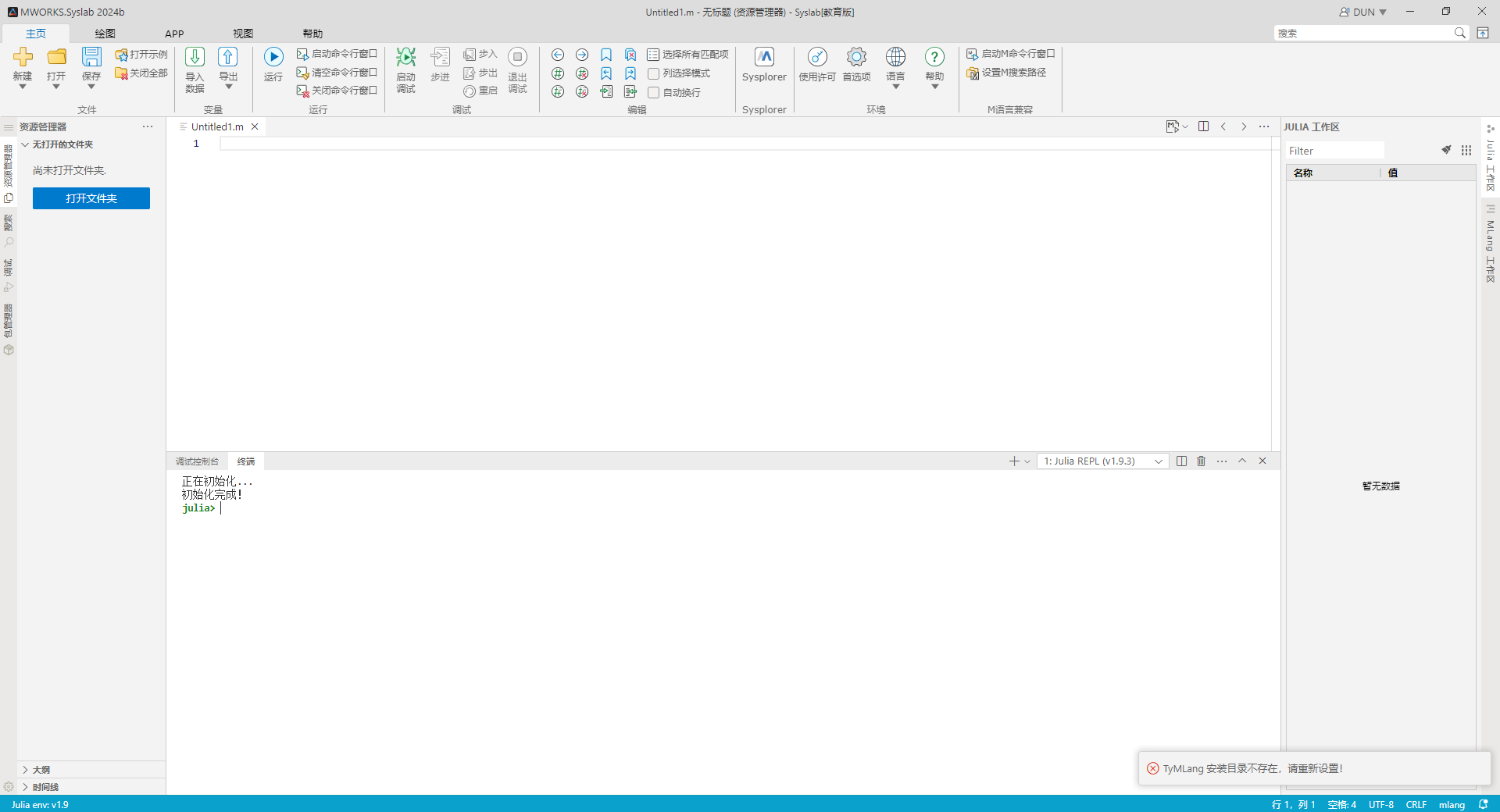Close the Untitled1.m editor tab

tap(255, 126)
